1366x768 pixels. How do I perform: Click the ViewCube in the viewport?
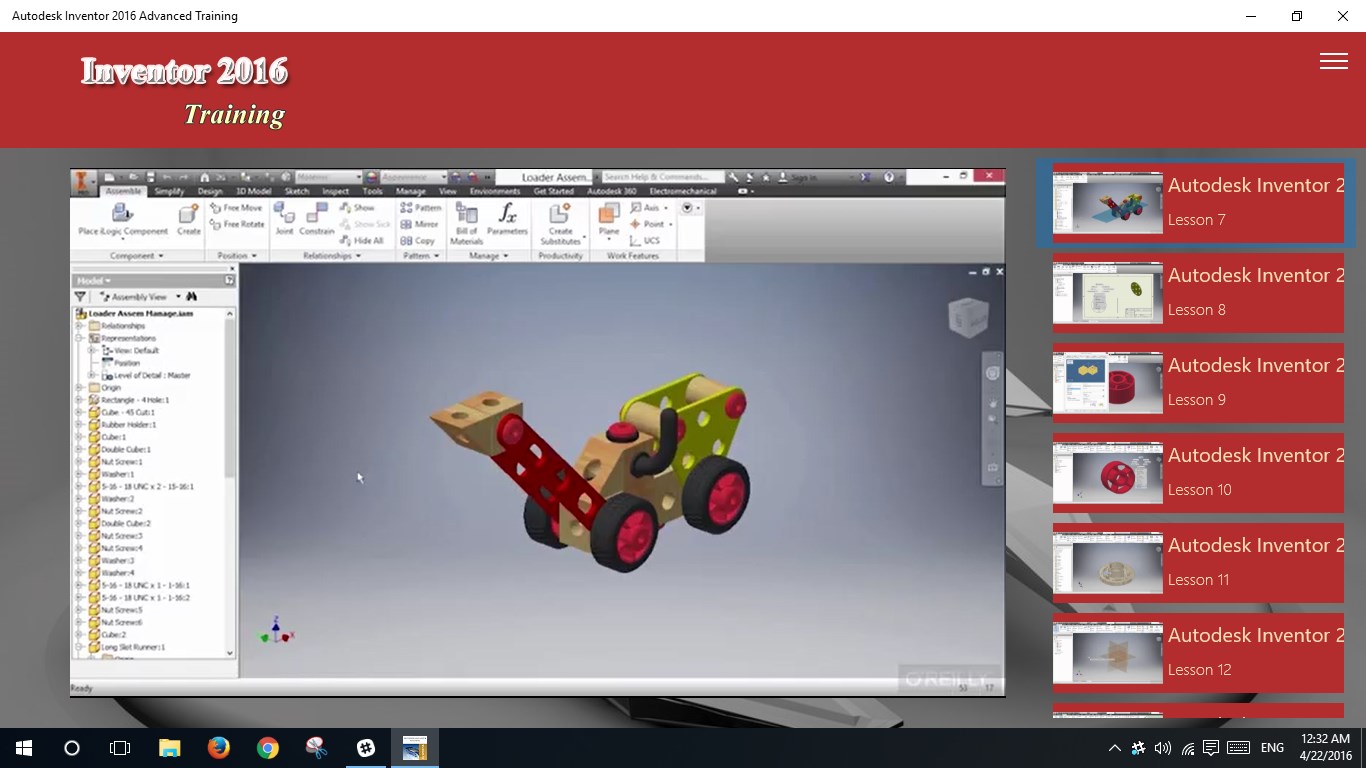tap(966, 316)
